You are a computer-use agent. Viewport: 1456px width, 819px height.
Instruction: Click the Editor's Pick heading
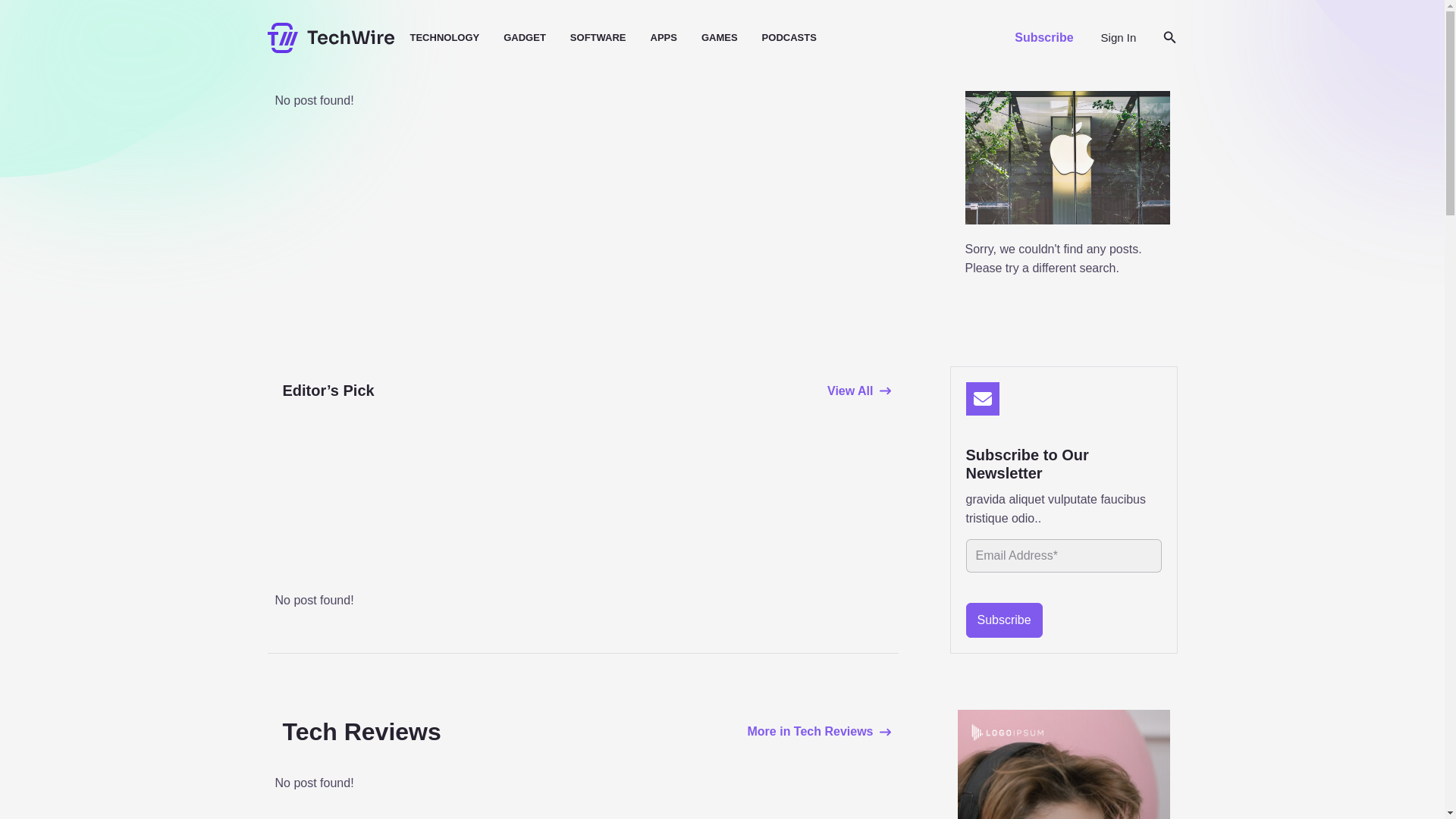(328, 391)
